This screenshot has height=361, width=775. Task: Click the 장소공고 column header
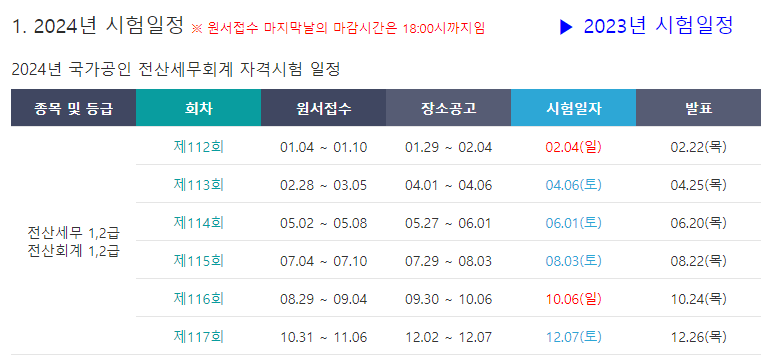point(448,108)
